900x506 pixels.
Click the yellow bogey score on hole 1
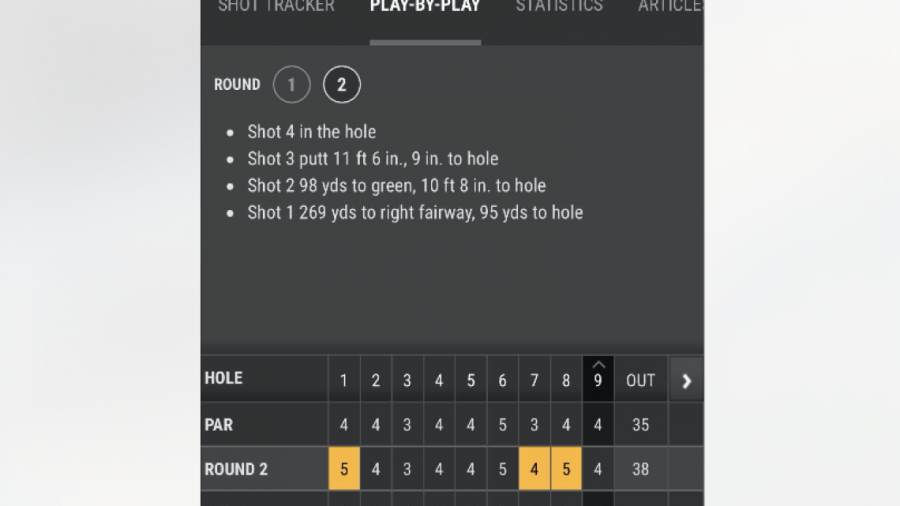click(344, 469)
